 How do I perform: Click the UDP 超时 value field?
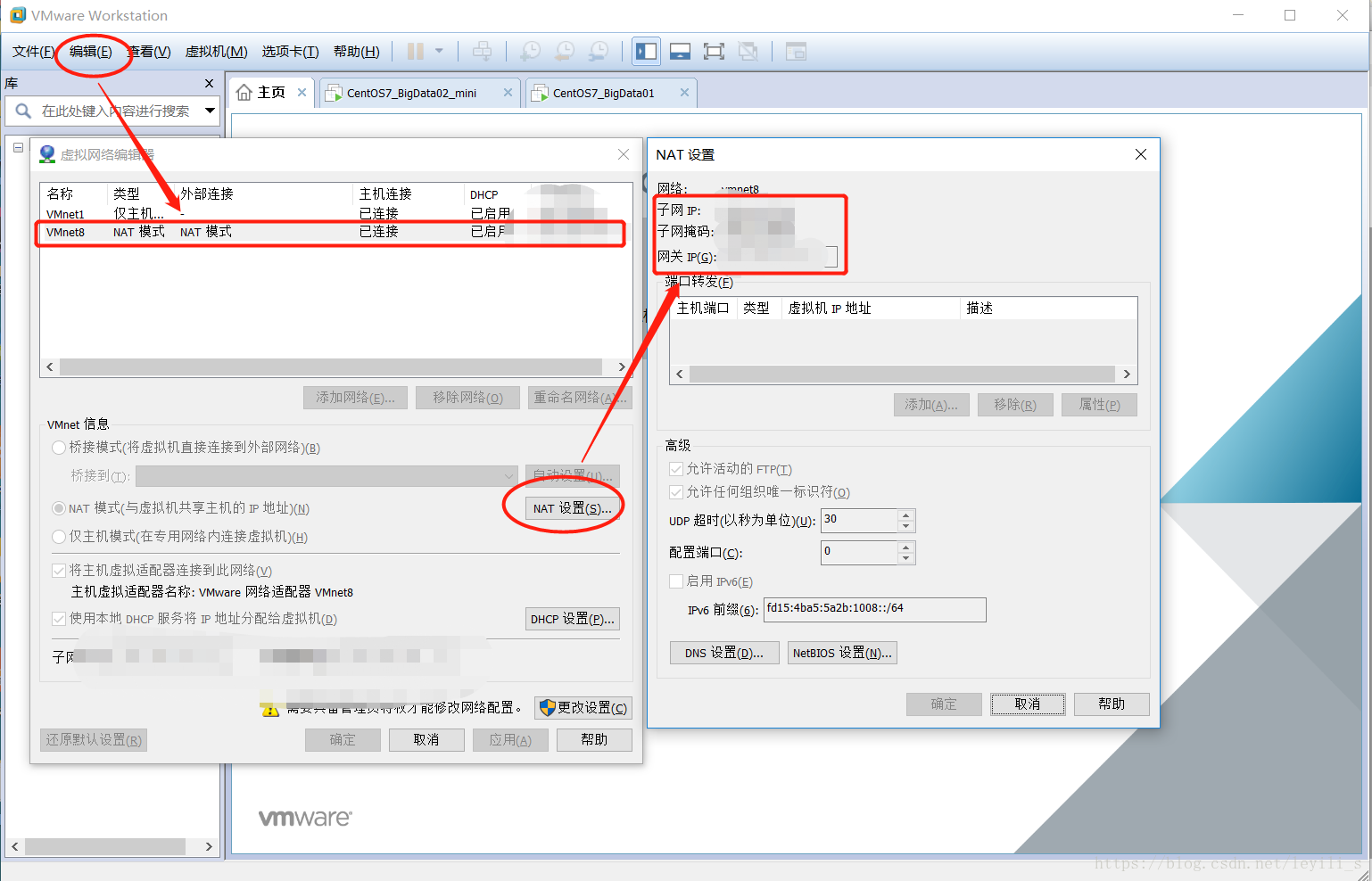(x=858, y=521)
